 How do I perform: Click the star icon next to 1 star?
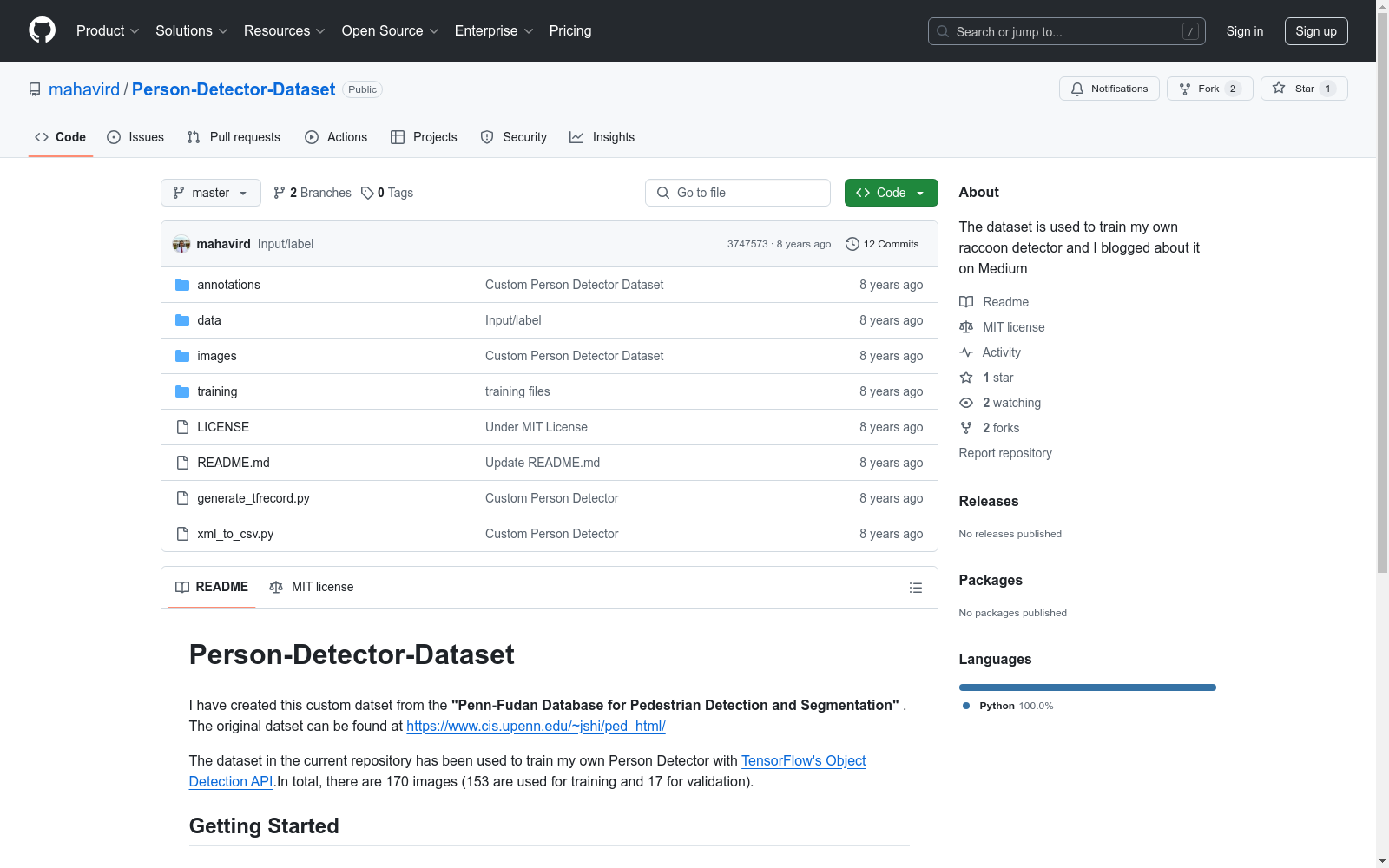pyautogui.click(x=966, y=378)
